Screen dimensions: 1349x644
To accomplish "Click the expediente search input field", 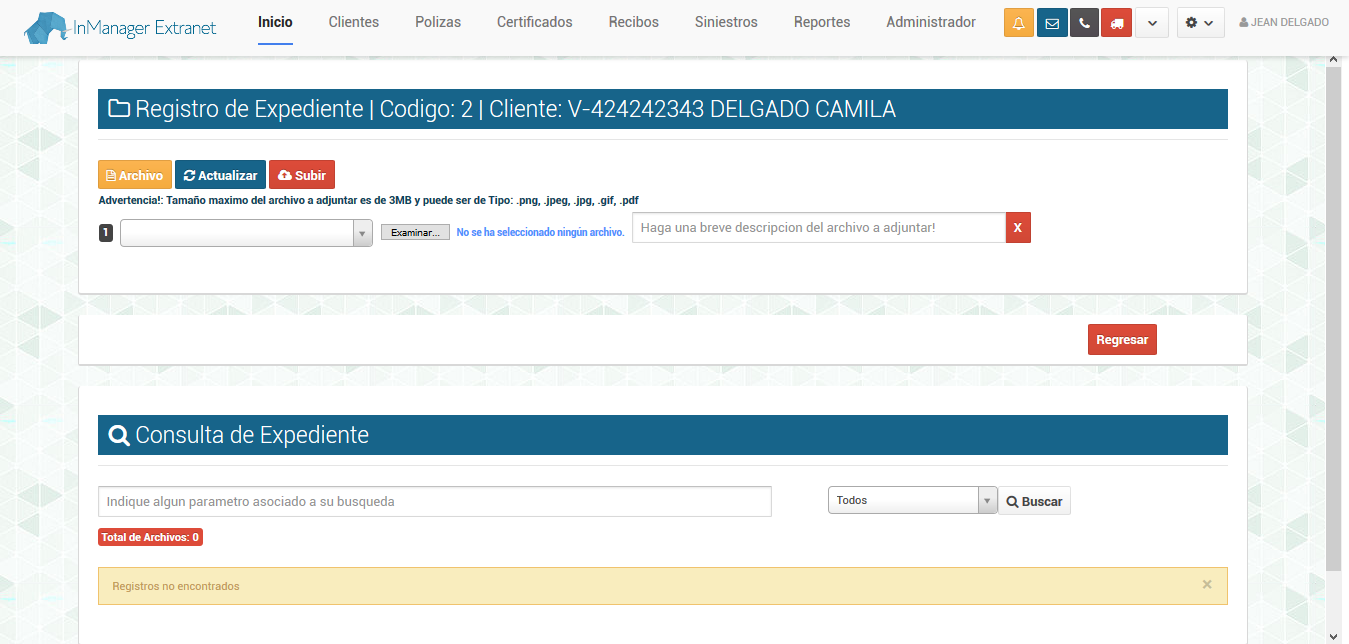I will point(435,501).
